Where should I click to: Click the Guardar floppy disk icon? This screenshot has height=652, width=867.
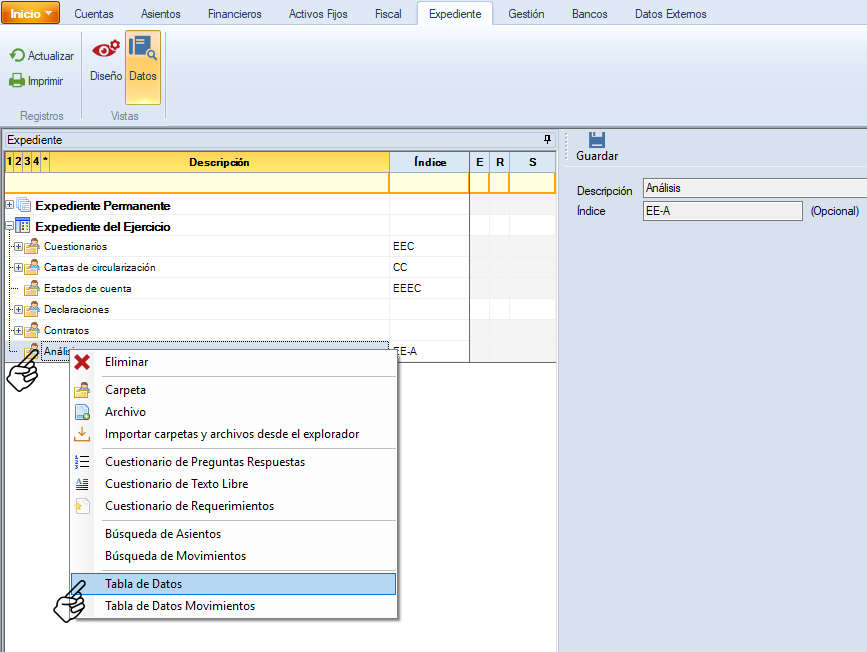click(597, 140)
